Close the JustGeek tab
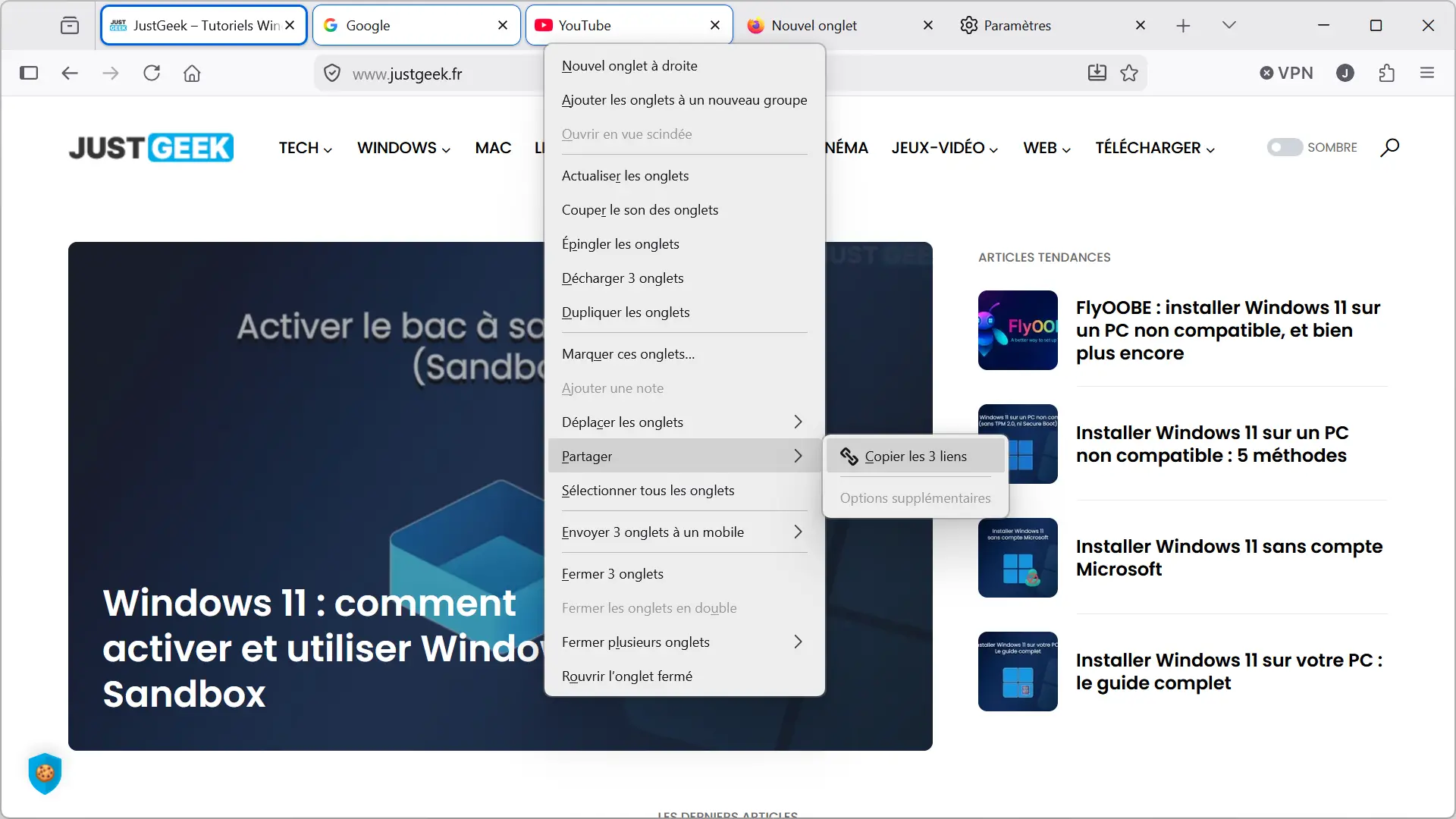 [290, 25]
